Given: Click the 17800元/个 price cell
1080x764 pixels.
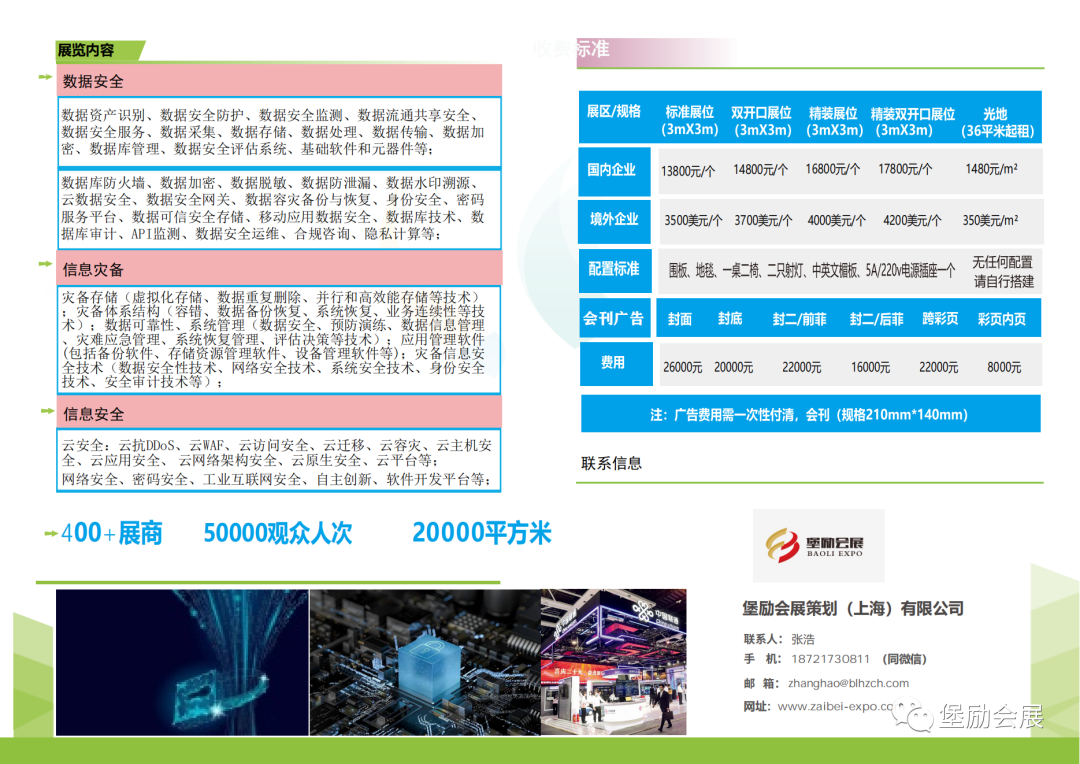Looking at the screenshot, I should point(905,169).
